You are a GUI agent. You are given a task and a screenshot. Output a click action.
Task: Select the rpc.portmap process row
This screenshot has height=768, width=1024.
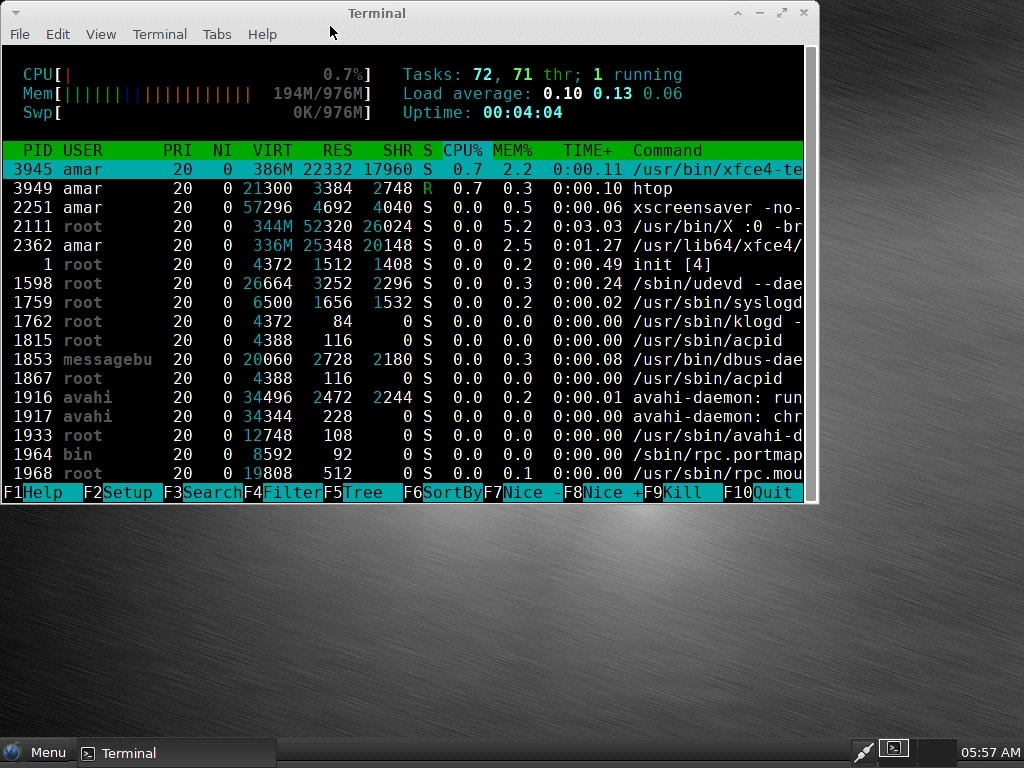tap(403, 454)
